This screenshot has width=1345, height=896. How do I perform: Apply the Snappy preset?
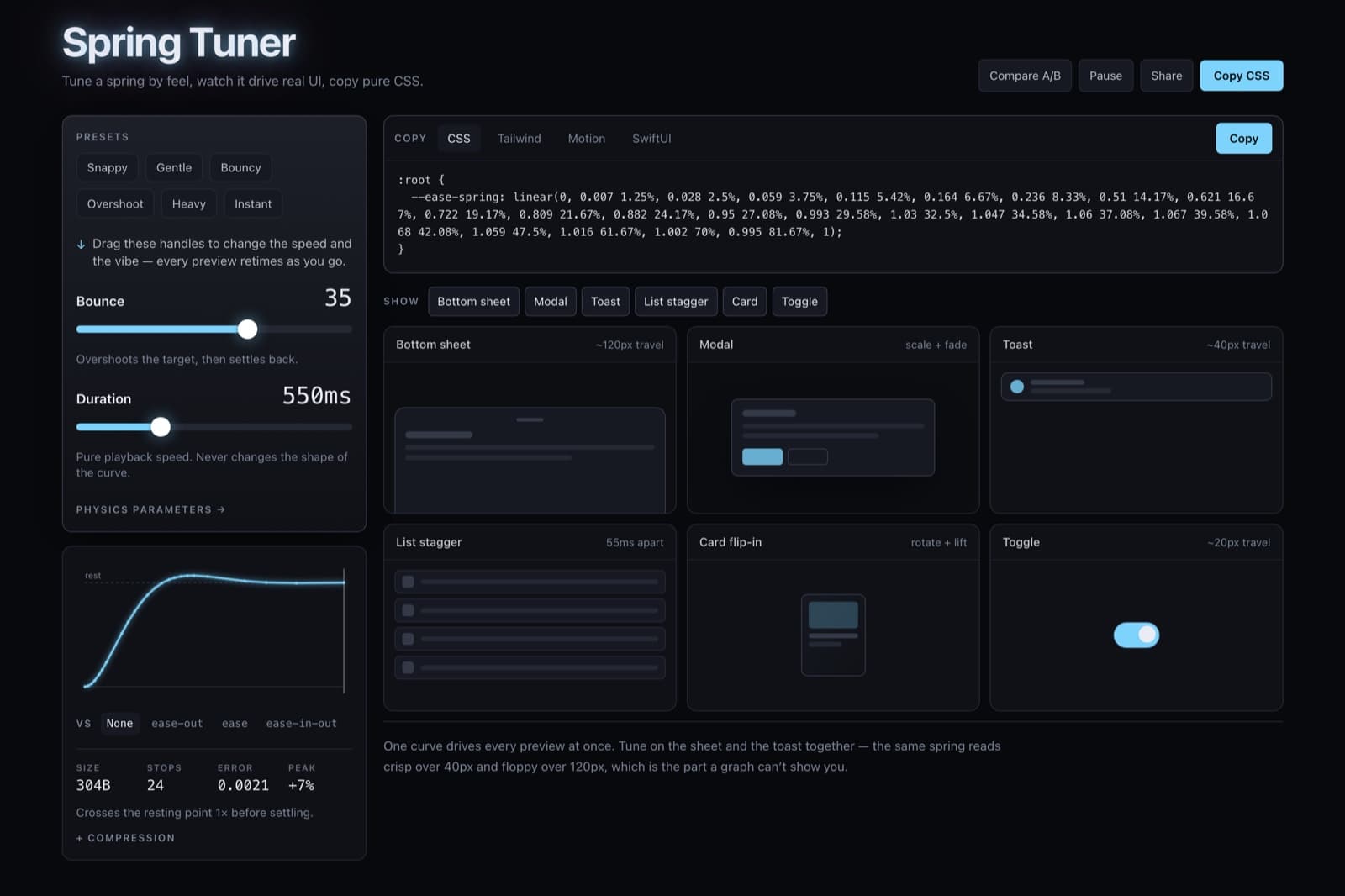[x=108, y=168]
